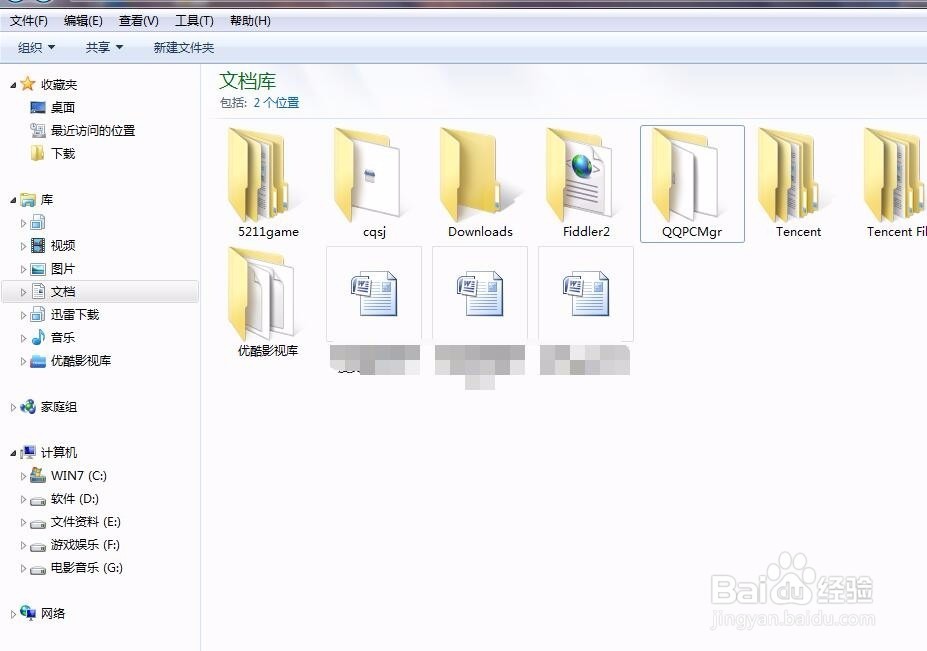This screenshot has height=651, width=927.
Task: Select the third Word document icon
Action: 586,293
